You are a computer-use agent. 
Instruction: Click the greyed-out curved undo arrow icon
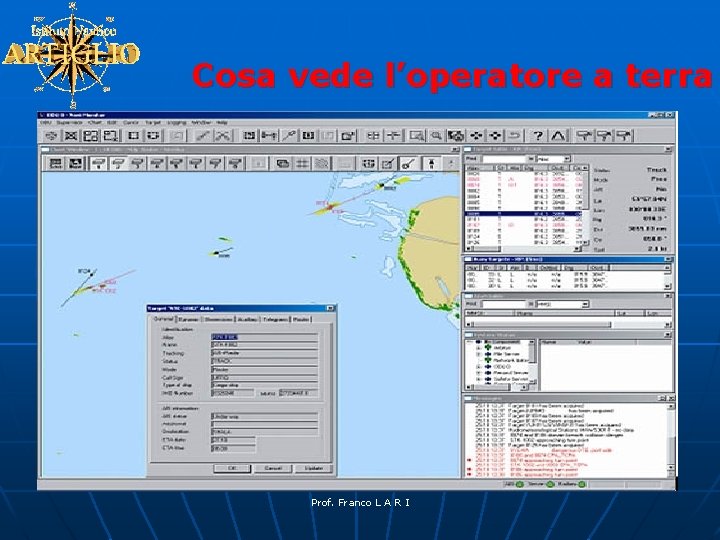click(x=515, y=135)
